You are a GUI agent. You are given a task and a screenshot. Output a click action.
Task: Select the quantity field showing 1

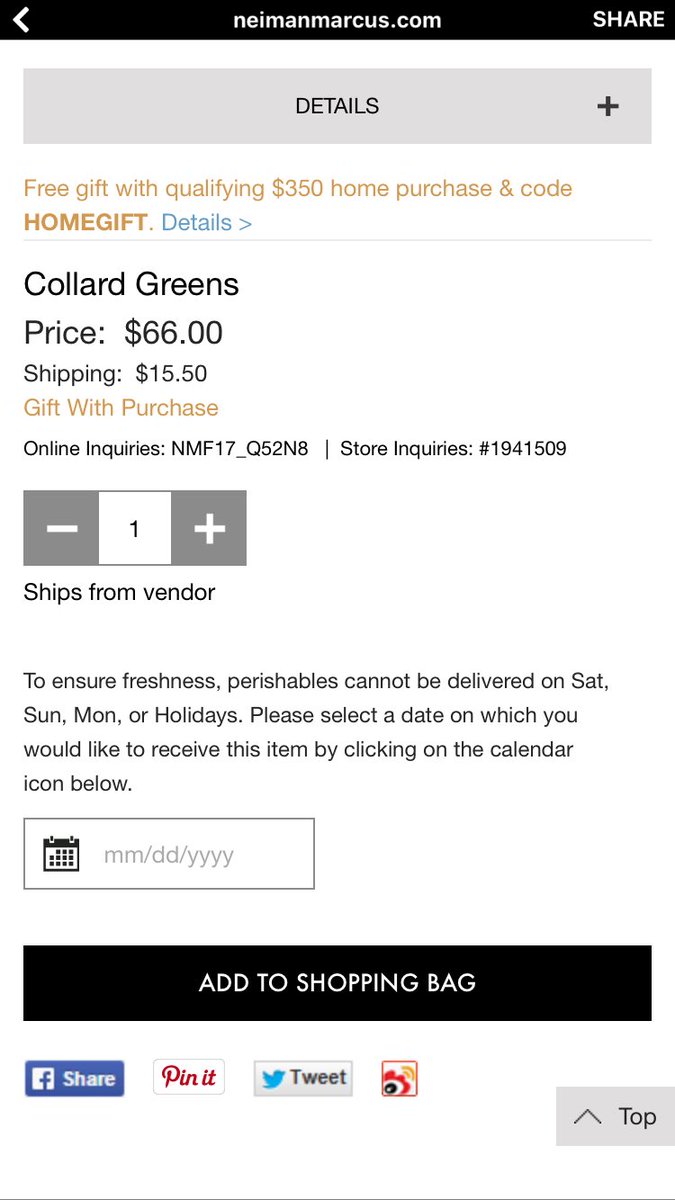(135, 528)
